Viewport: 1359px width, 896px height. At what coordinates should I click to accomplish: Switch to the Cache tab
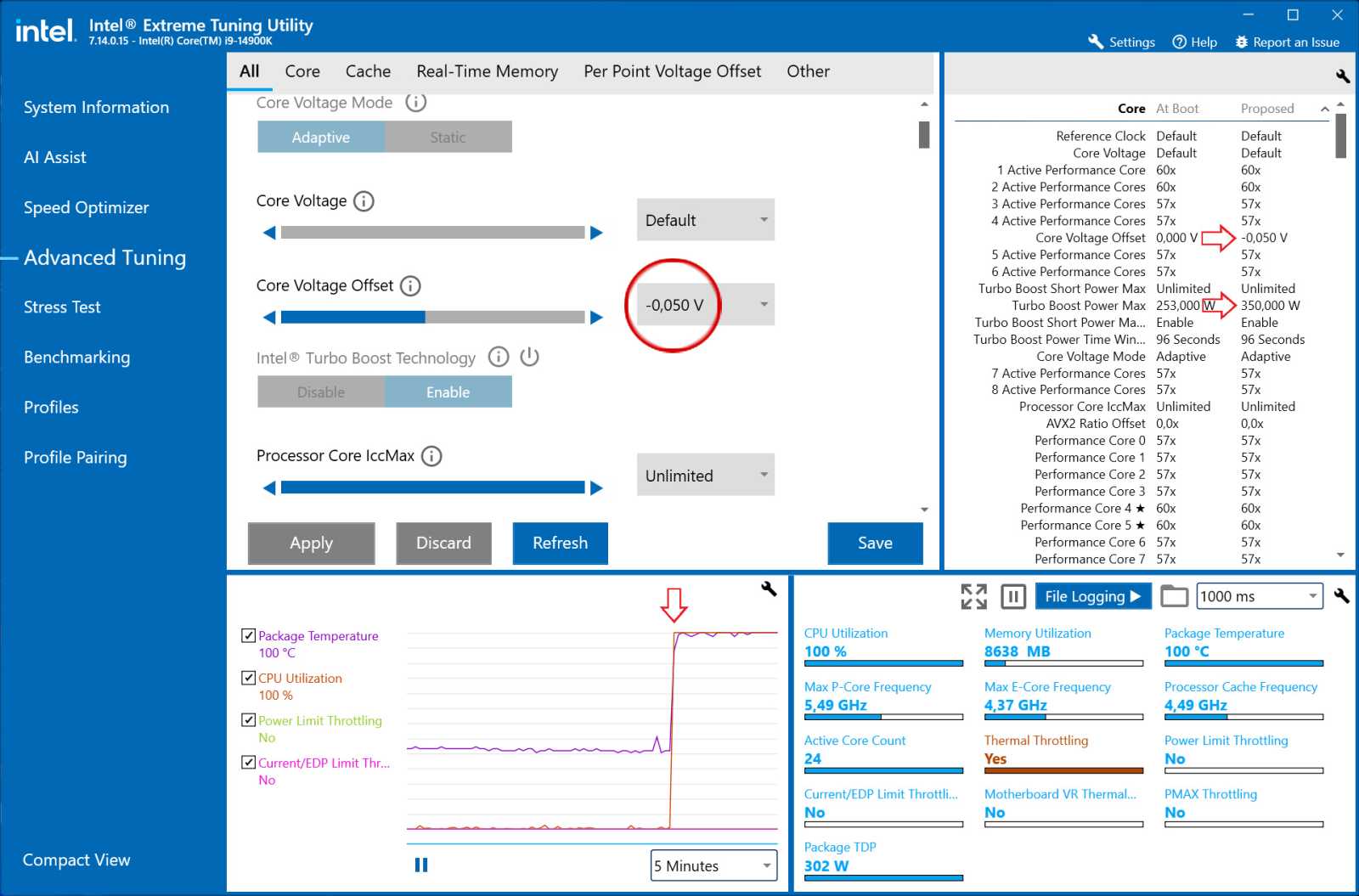[x=368, y=71]
